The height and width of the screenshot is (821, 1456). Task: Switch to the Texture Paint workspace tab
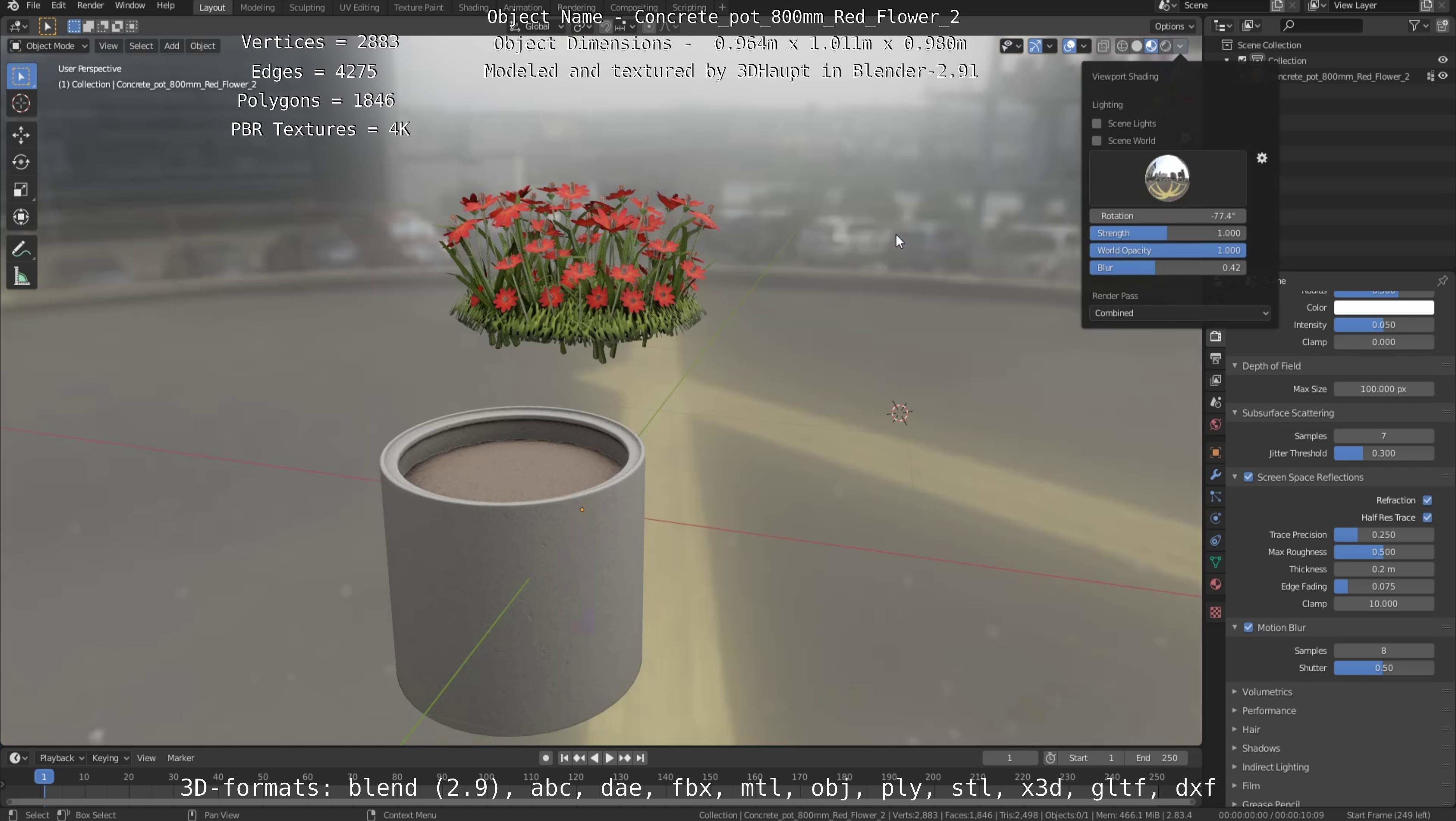click(x=418, y=7)
